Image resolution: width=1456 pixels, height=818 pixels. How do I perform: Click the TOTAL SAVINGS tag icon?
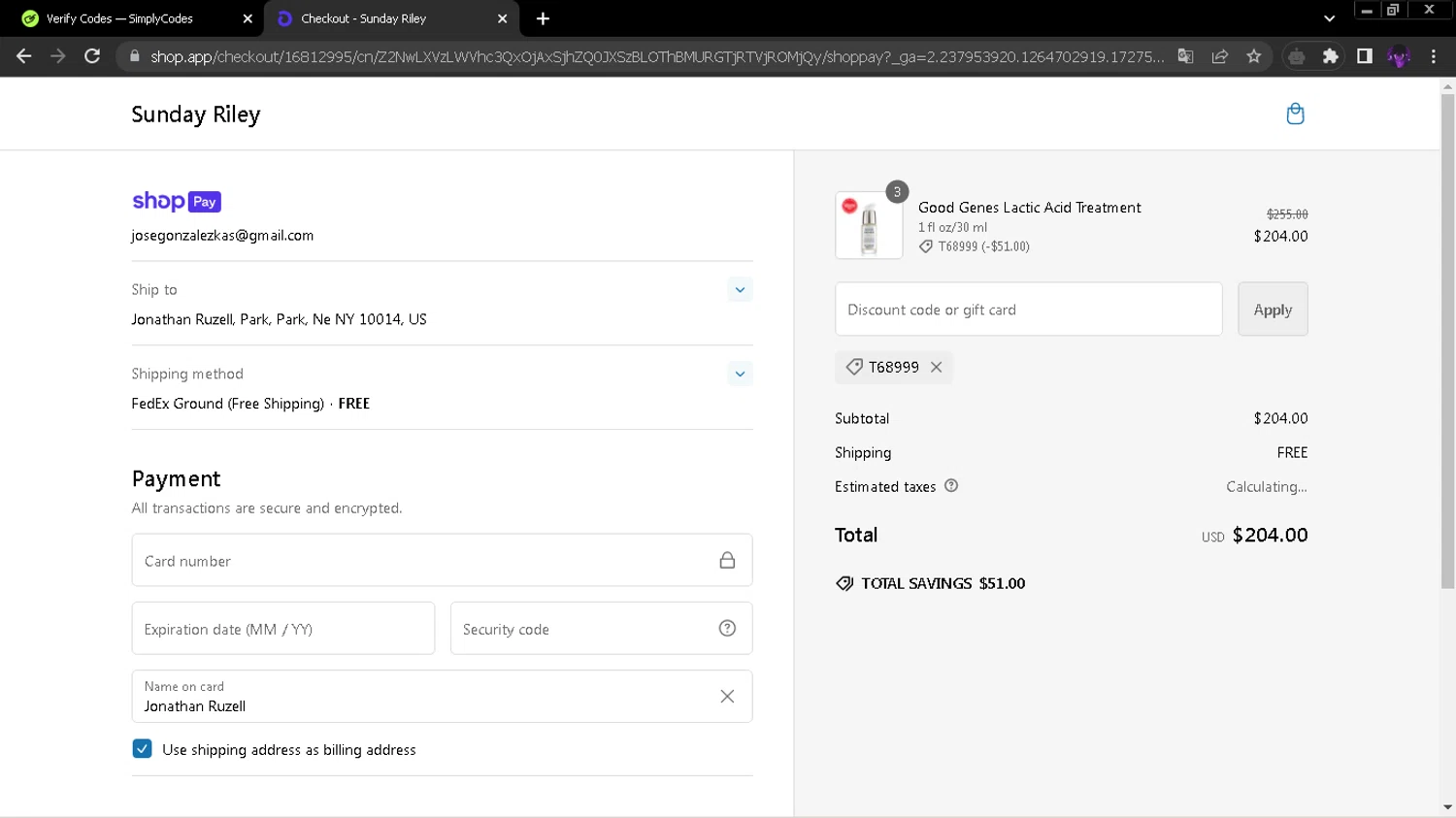[x=844, y=583]
